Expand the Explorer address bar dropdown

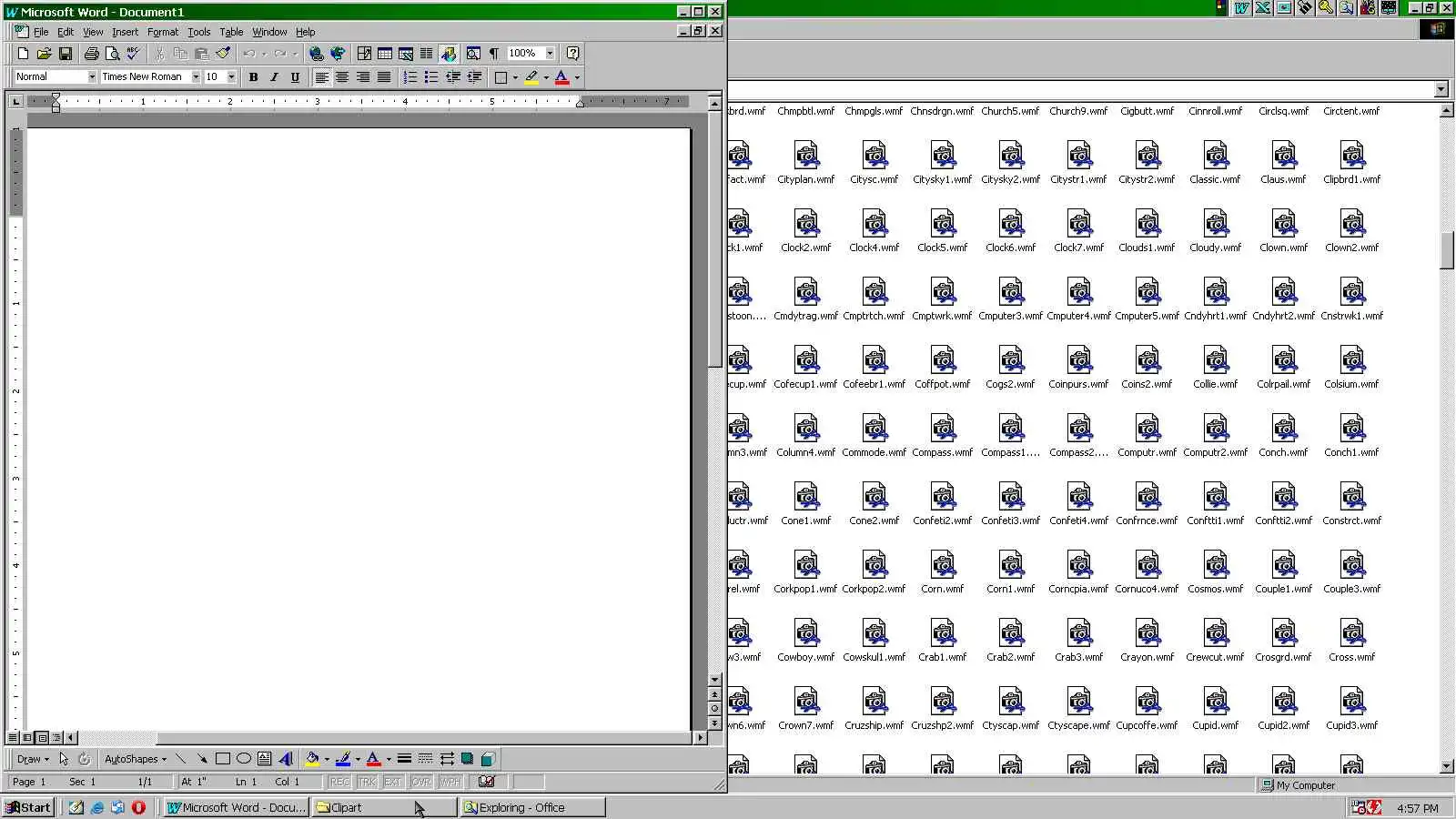pos(1441,89)
